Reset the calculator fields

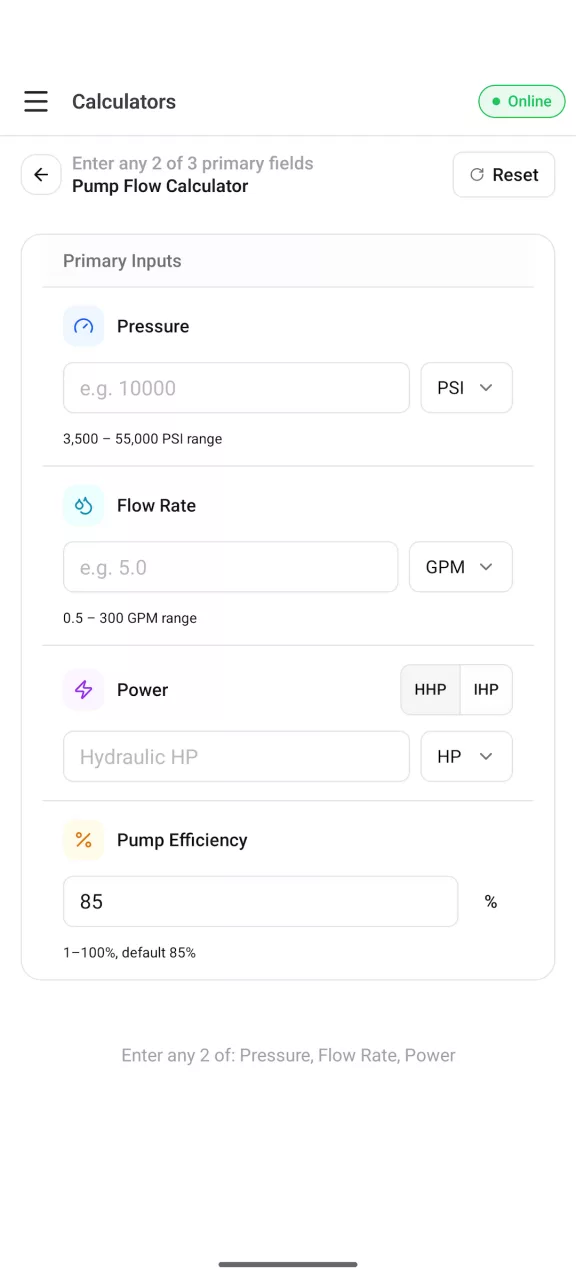coord(504,175)
